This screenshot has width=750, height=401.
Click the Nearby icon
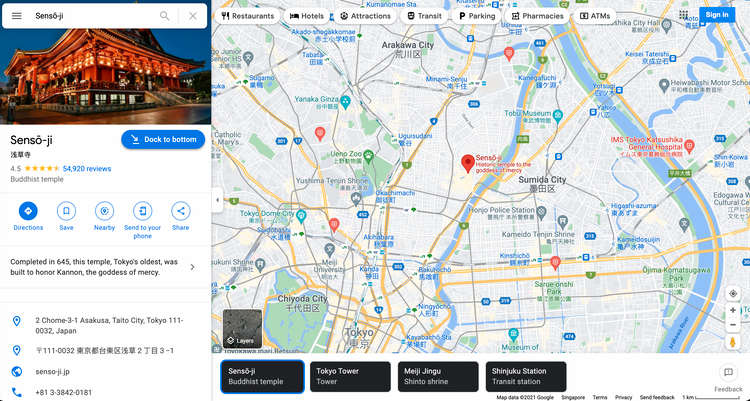point(104,211)
